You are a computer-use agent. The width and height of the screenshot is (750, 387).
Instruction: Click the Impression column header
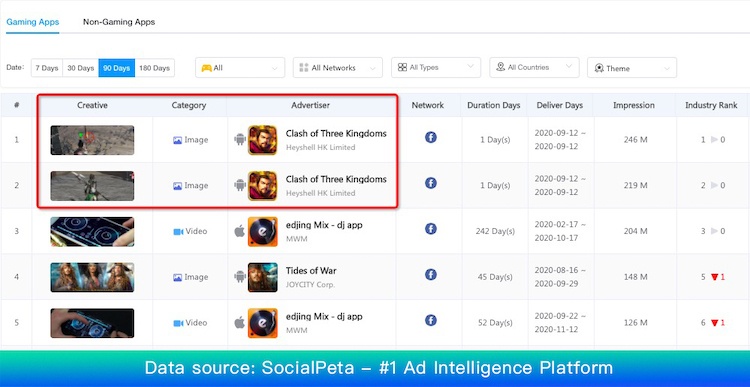click(634, 105)
